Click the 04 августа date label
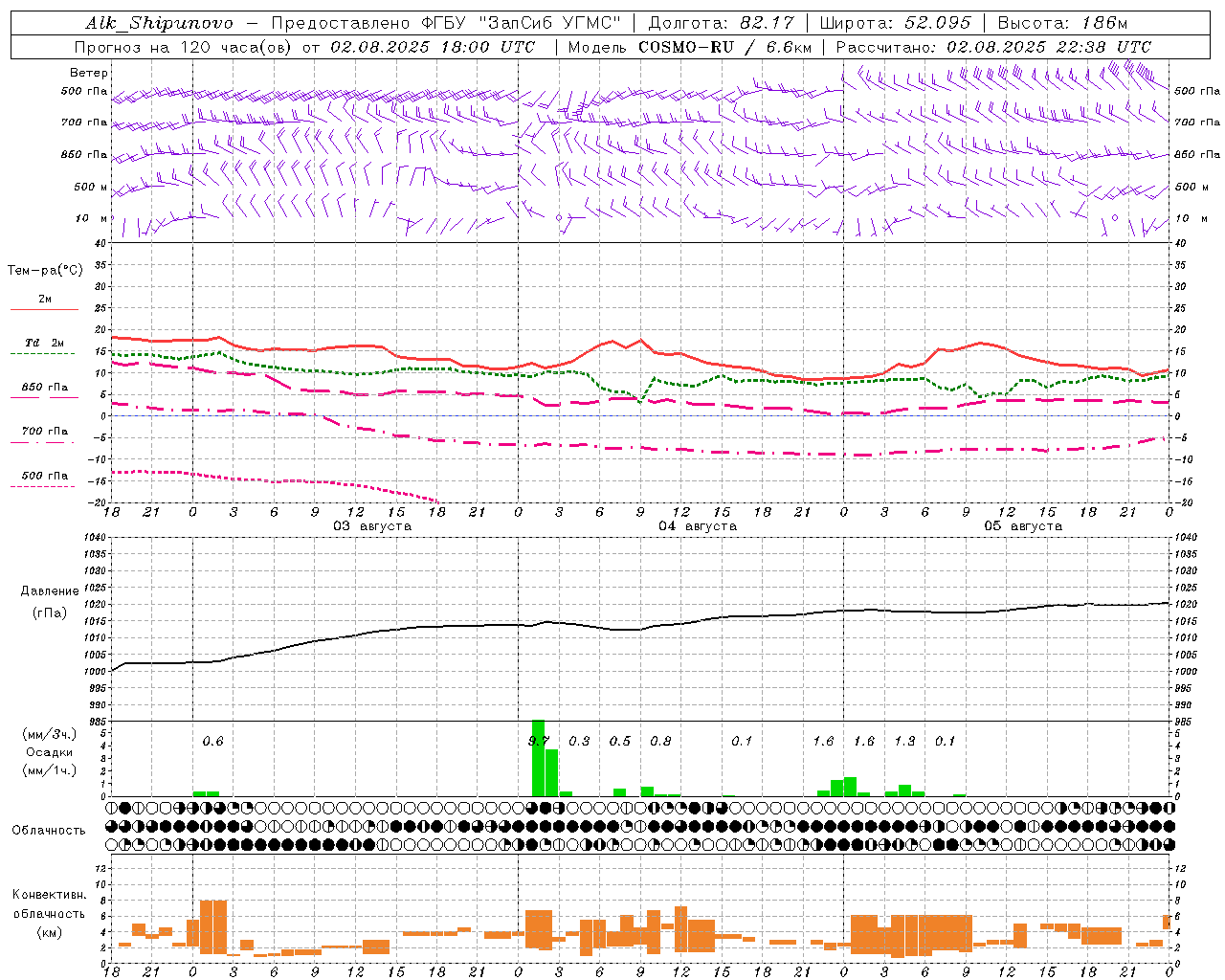 coord(698,526)
